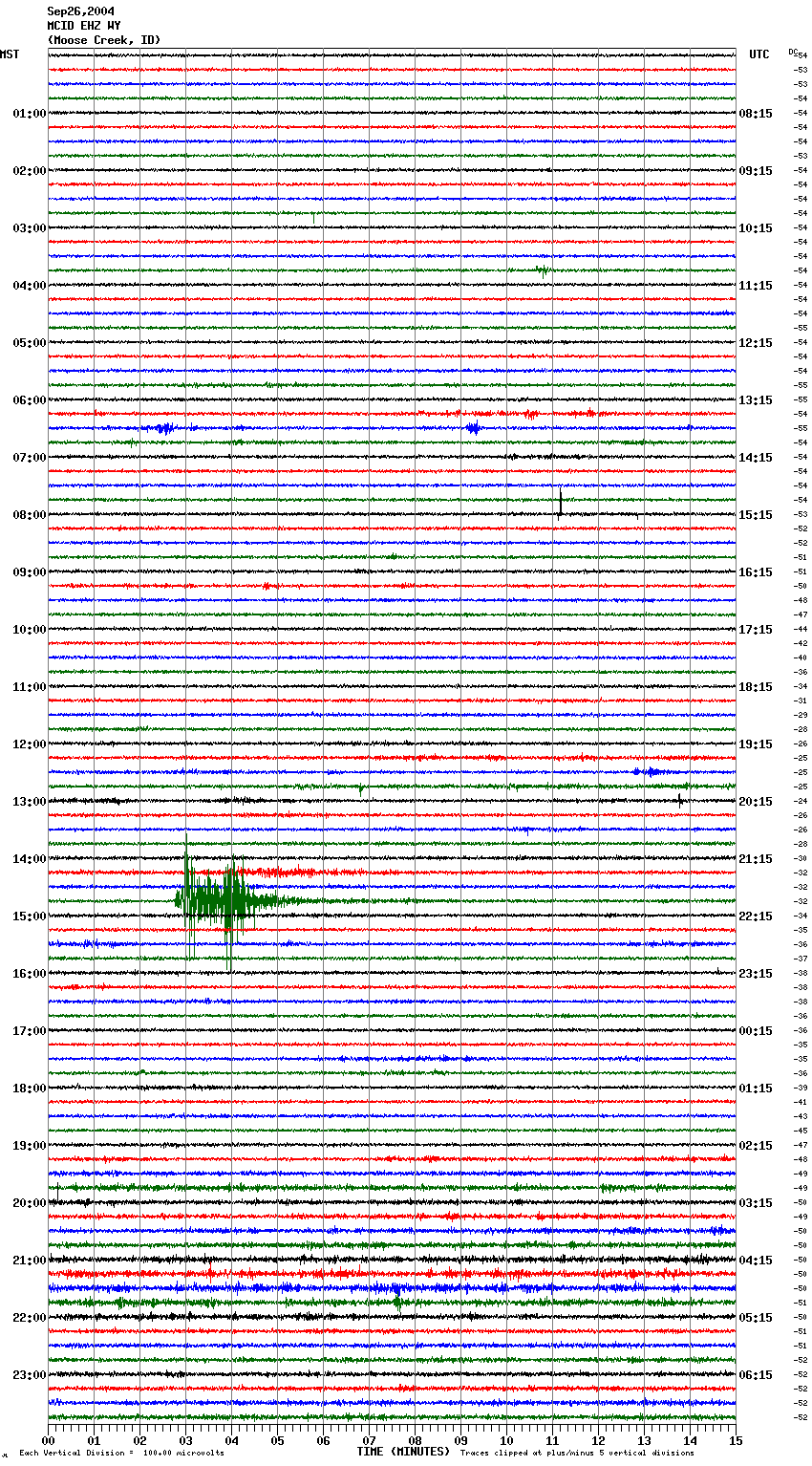The height and width of the screenshot is (1466, 812).
Task: Select the 14:00 MST hour label
Action: [30, 859]
